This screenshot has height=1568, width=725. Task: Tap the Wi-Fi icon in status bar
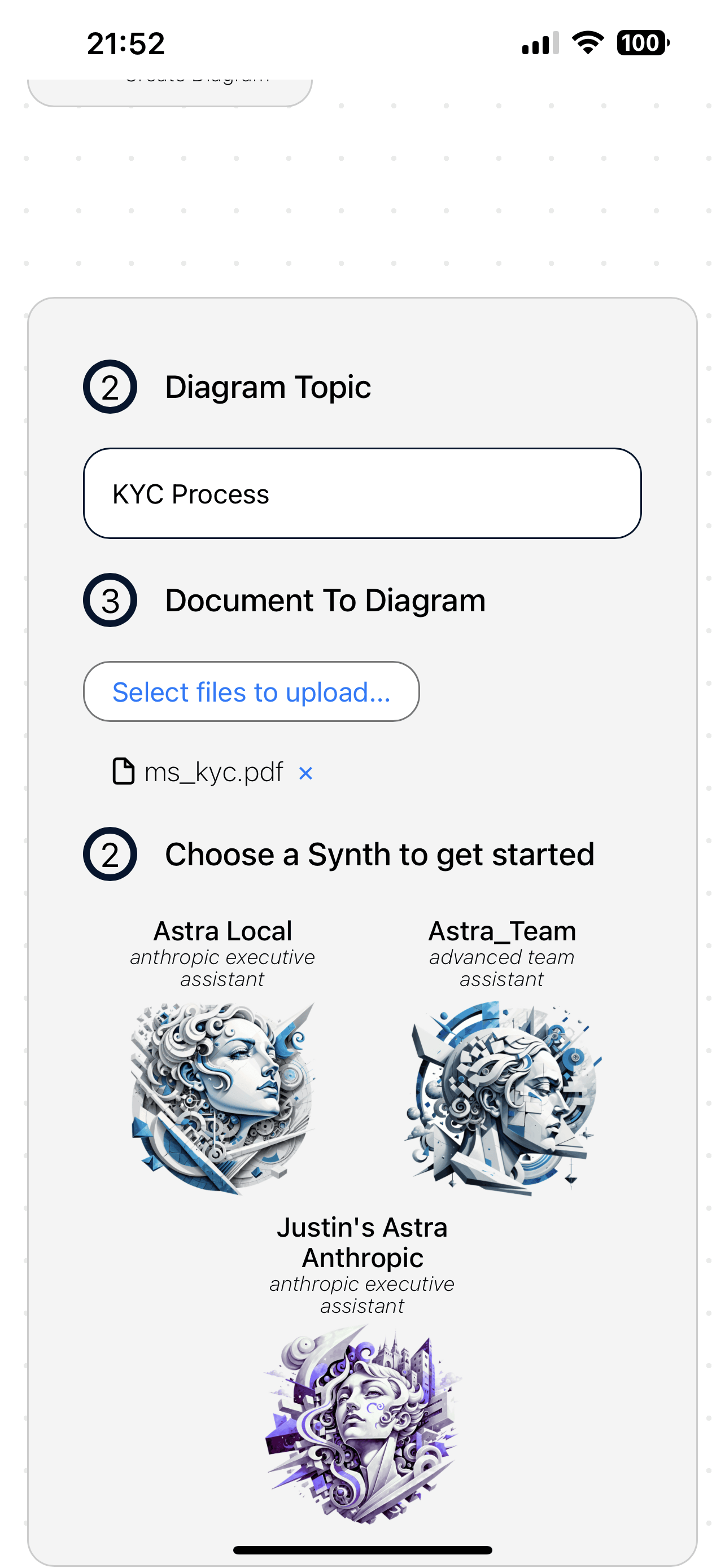tap(587, 42)
